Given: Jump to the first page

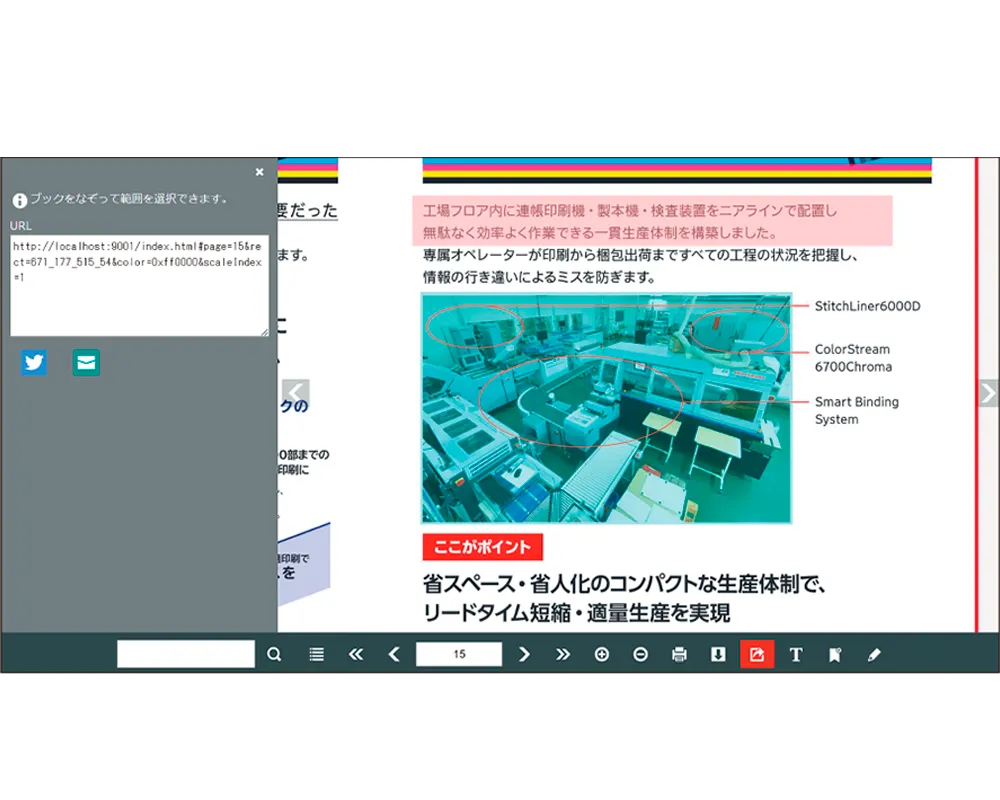Looking at the screenshot, I should [355, 655].
